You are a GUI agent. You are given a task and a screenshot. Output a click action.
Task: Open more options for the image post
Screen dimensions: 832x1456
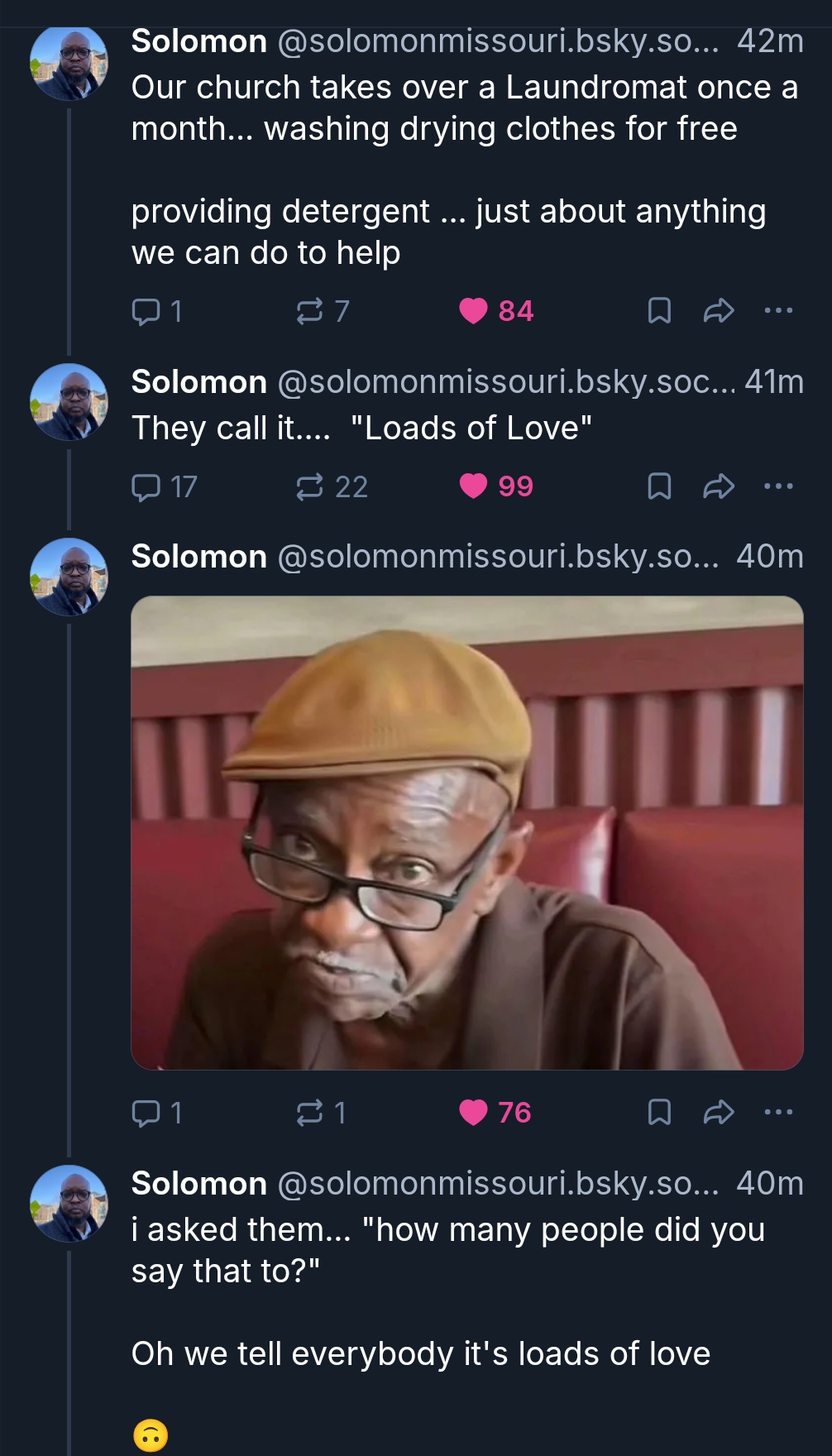tap(778, 1113)
